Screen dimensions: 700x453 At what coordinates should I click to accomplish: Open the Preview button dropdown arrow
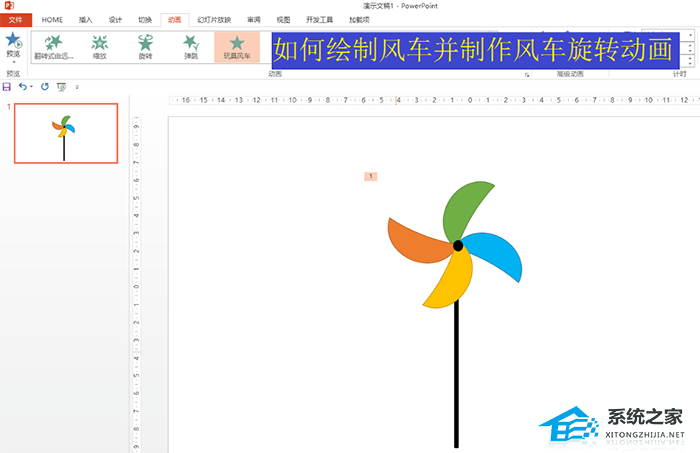coord(13,63)
